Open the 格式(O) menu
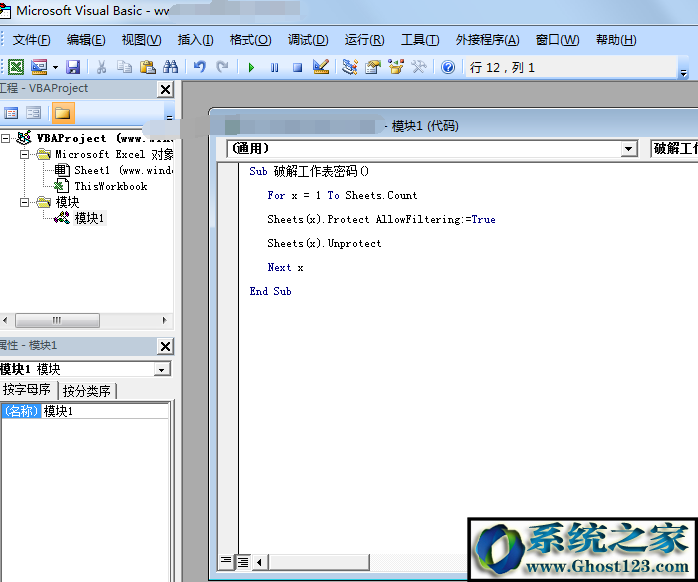Image resolution: width=698 pixels, height=582 pixels. coord(250,40)
